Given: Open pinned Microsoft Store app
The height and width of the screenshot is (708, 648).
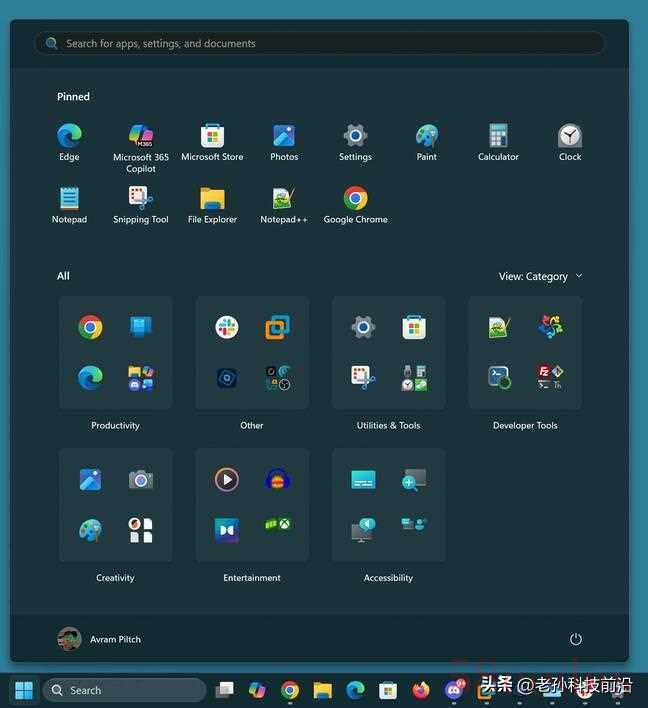Looking at the screenshot, I should coord(212,143).
